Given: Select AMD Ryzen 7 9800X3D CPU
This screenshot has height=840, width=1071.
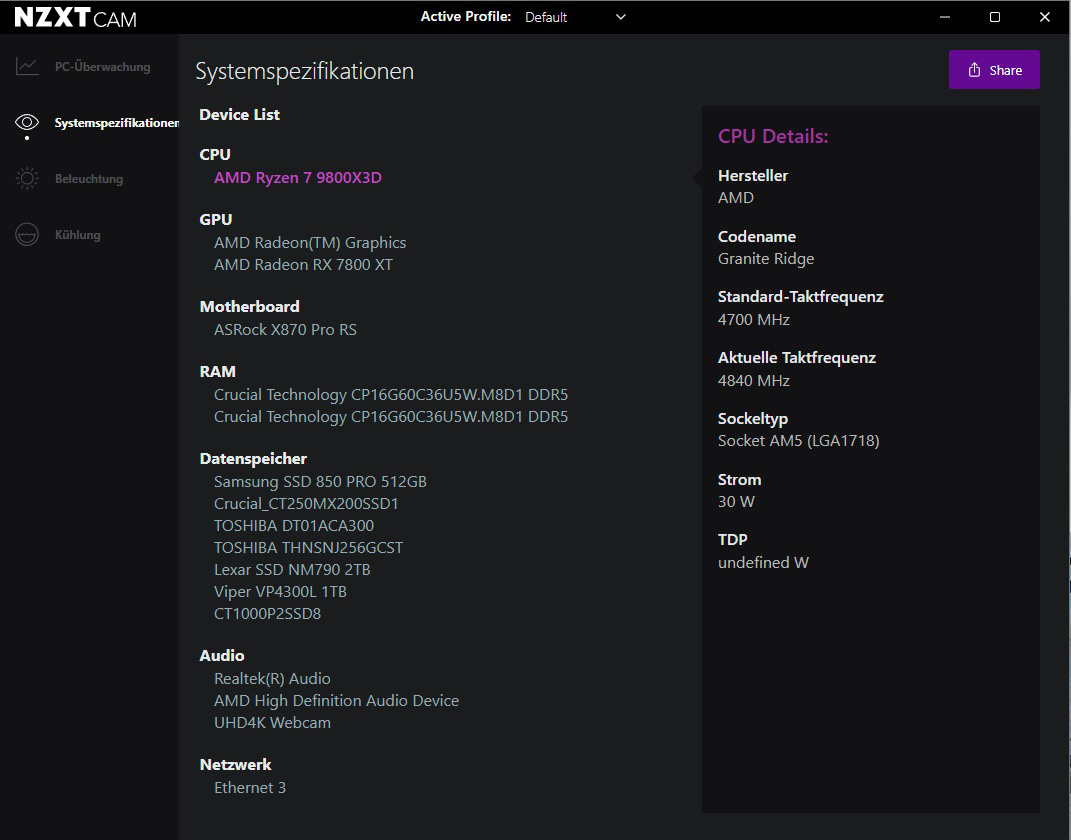Looking at the screenshot, I should (x=298, y=178).
